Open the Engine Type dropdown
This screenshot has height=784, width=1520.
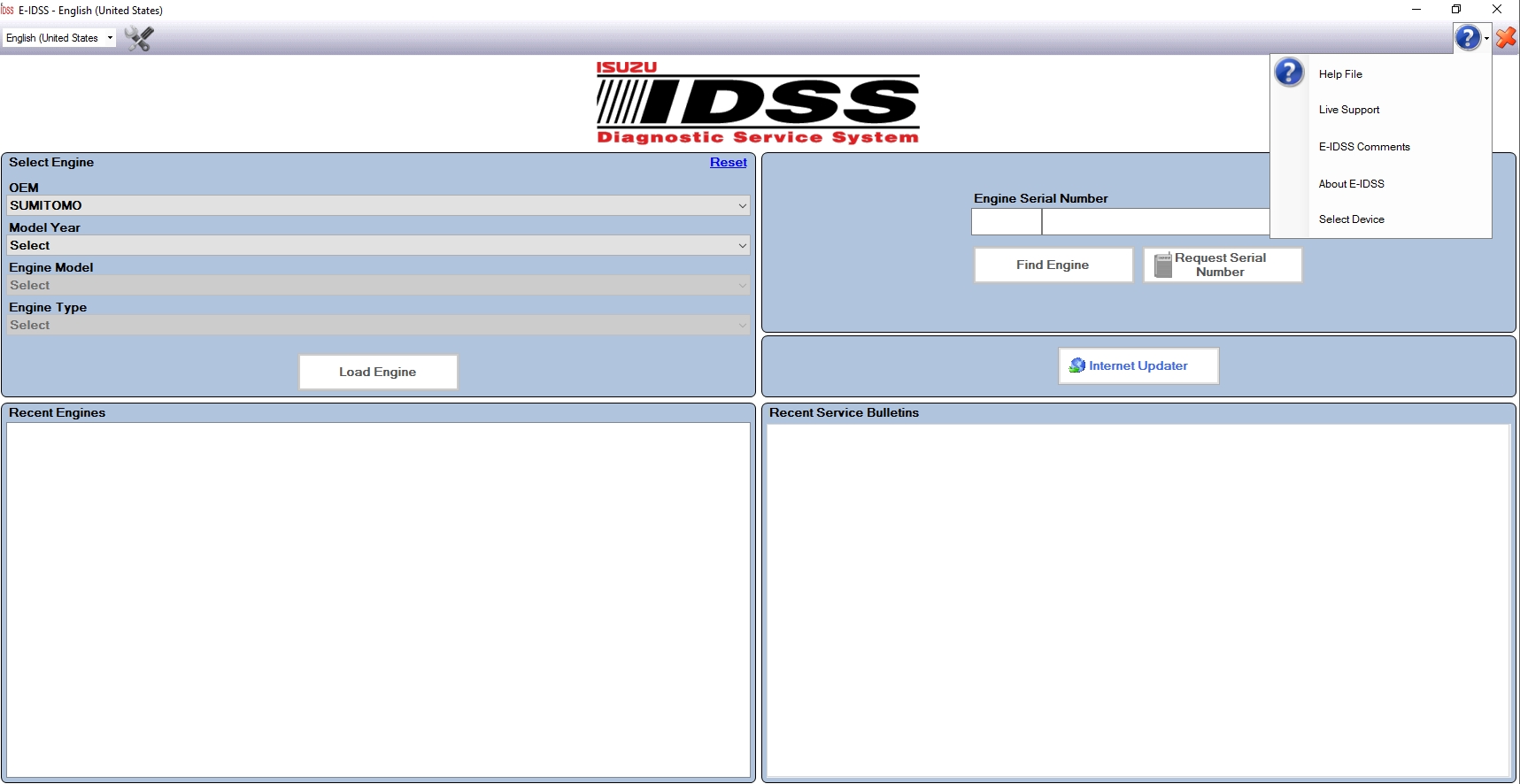379,325
